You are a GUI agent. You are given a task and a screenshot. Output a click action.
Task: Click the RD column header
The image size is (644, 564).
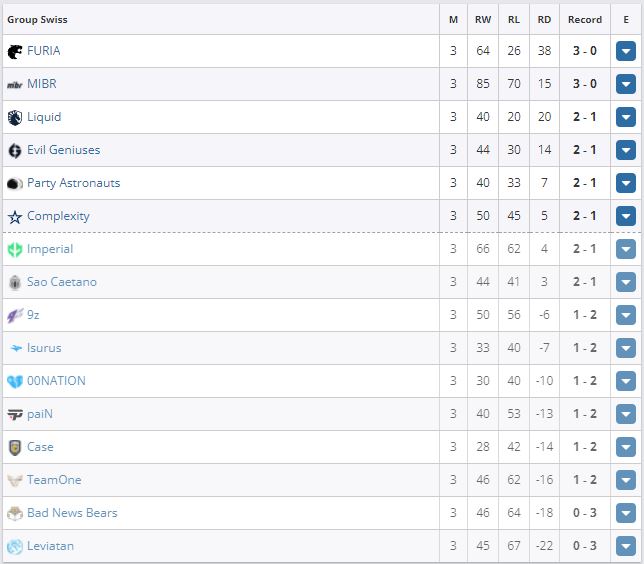[x=544, y=19]
